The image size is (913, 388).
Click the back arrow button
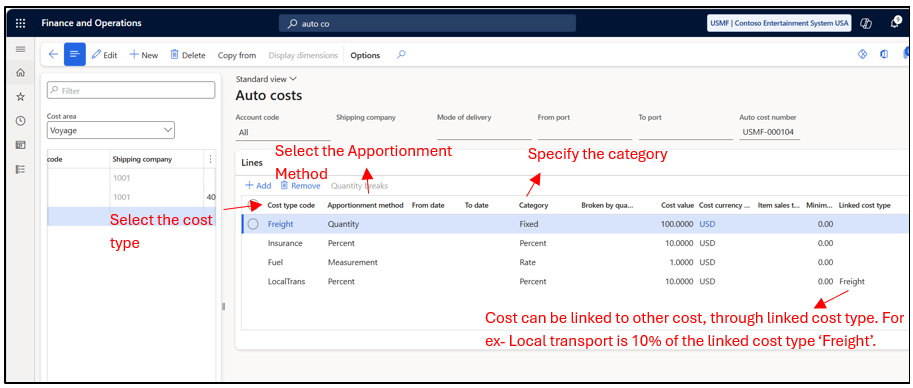click(x=53, y=55)
